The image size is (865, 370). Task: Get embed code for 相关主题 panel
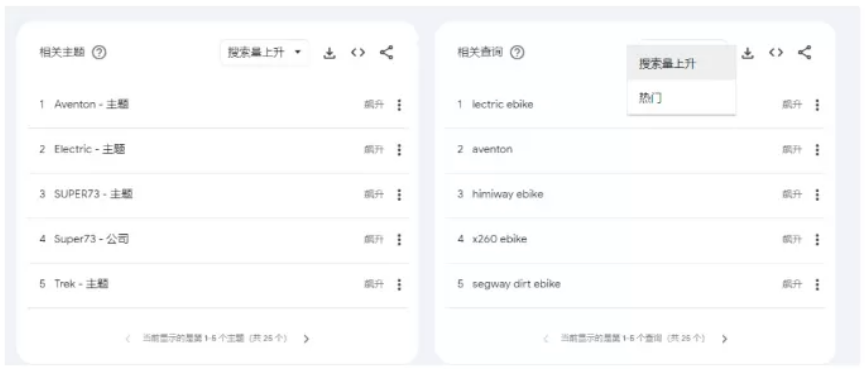click(358, 53)
